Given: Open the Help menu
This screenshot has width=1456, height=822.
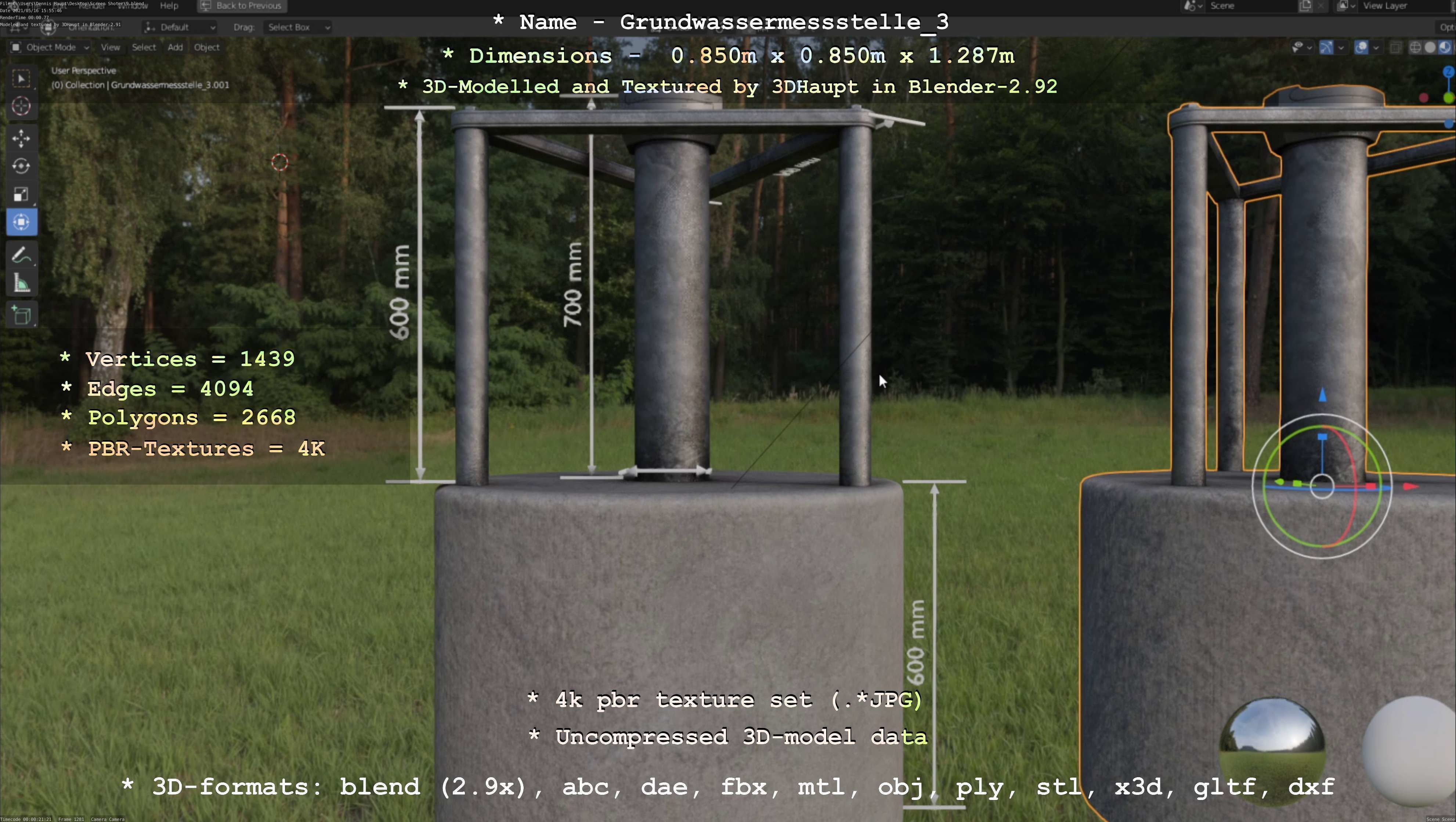Looking at the screenshot, I should coord(169,6).
